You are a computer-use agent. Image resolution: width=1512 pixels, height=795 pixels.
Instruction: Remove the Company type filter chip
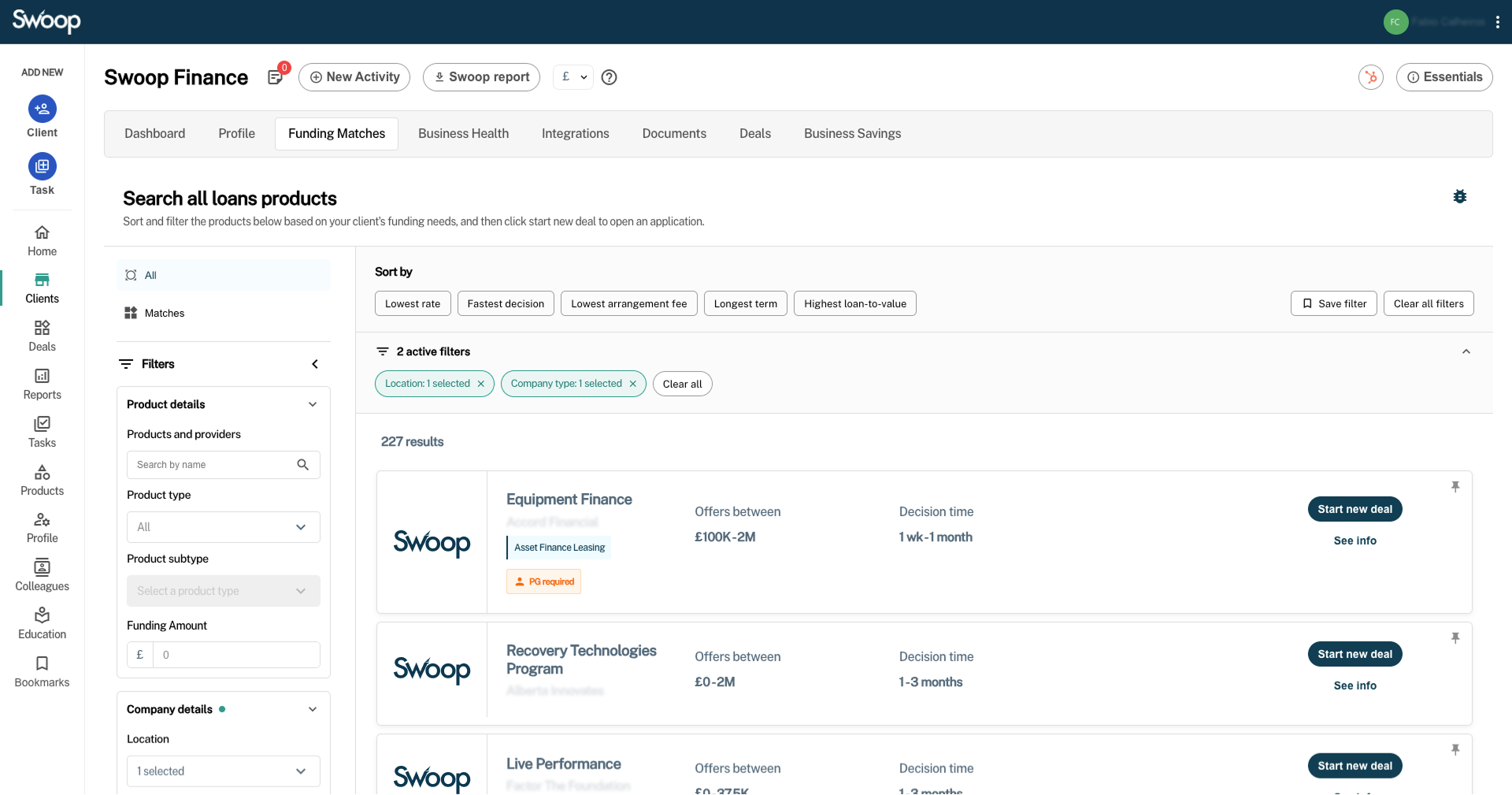[x=632, y=384]
